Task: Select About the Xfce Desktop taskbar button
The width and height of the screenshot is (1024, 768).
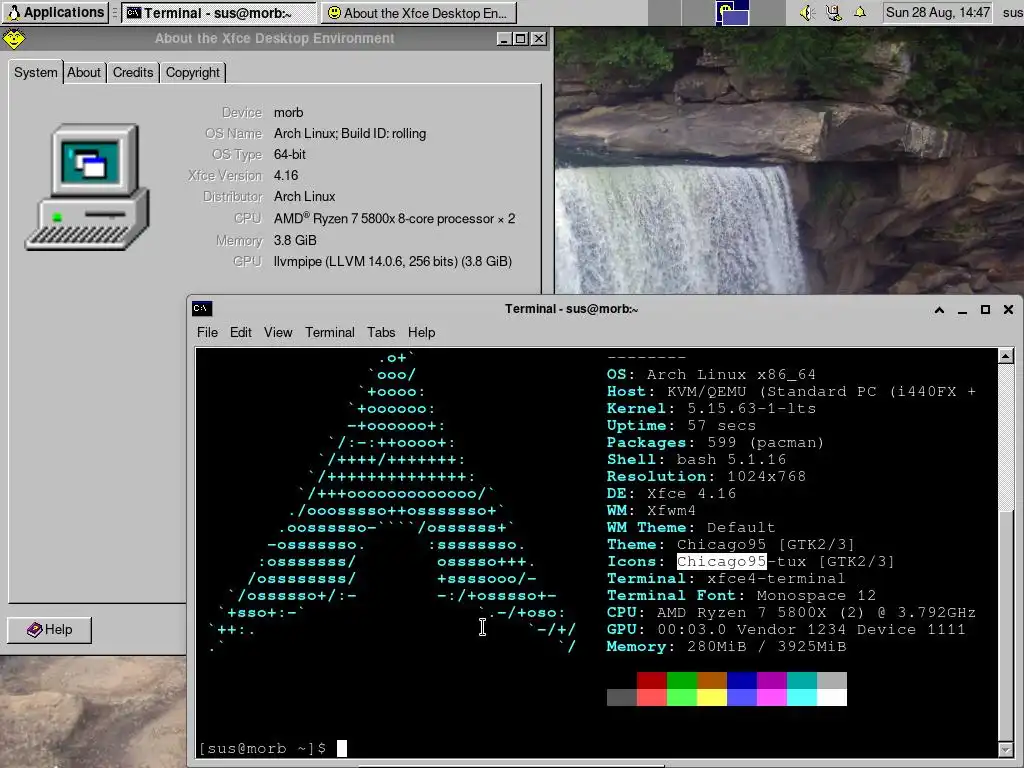Action: coord(418,12)
